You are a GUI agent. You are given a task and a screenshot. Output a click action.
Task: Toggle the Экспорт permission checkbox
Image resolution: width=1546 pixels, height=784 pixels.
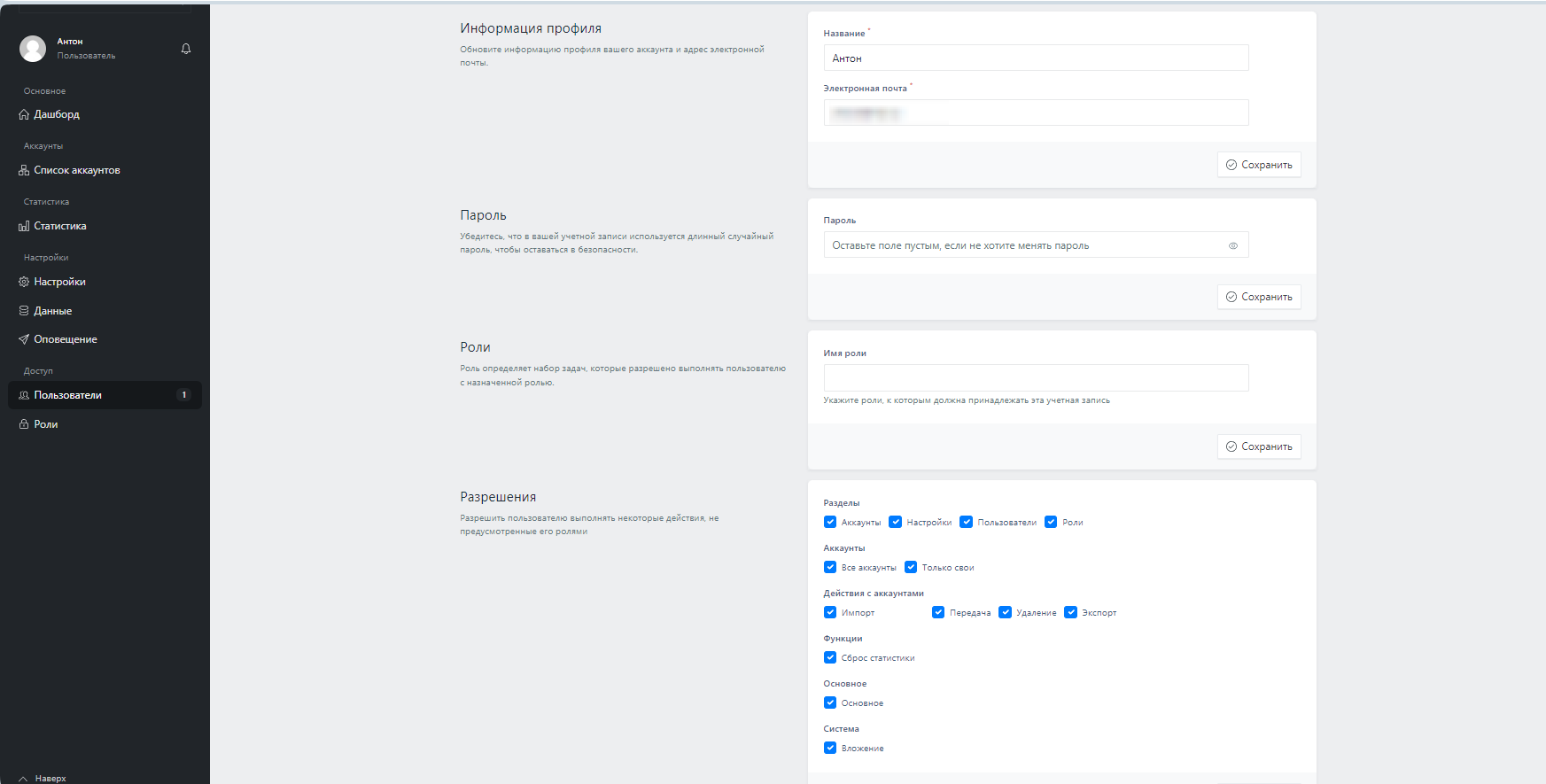(x=1070, y=612)
